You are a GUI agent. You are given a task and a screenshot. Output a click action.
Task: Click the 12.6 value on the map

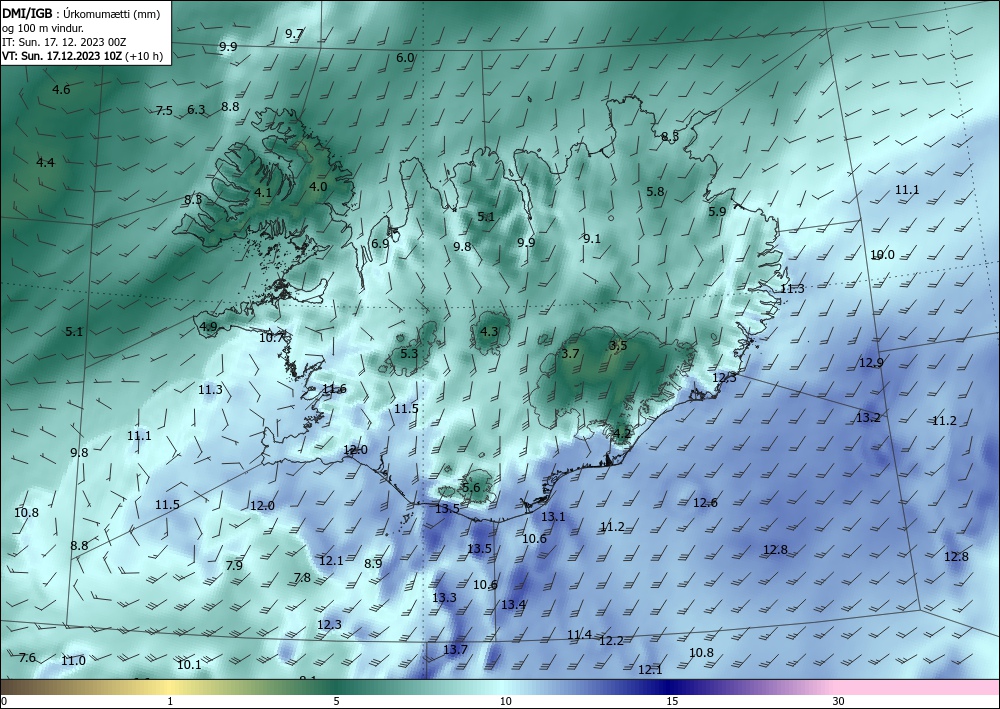pyautogui.click(x=705, y=502)
